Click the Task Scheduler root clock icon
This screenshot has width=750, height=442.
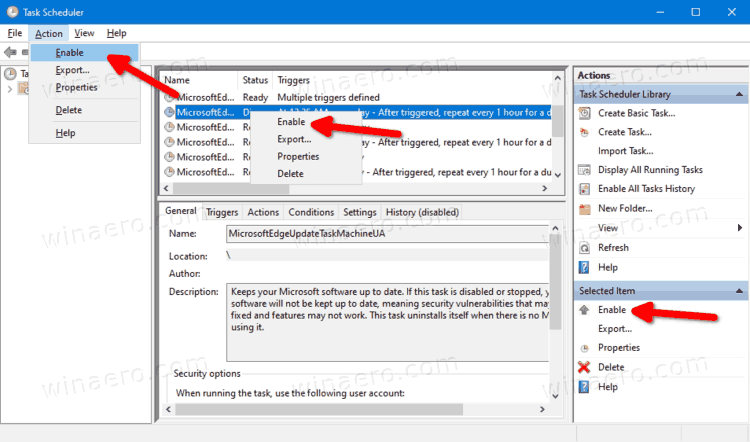[x=10, y=74]
